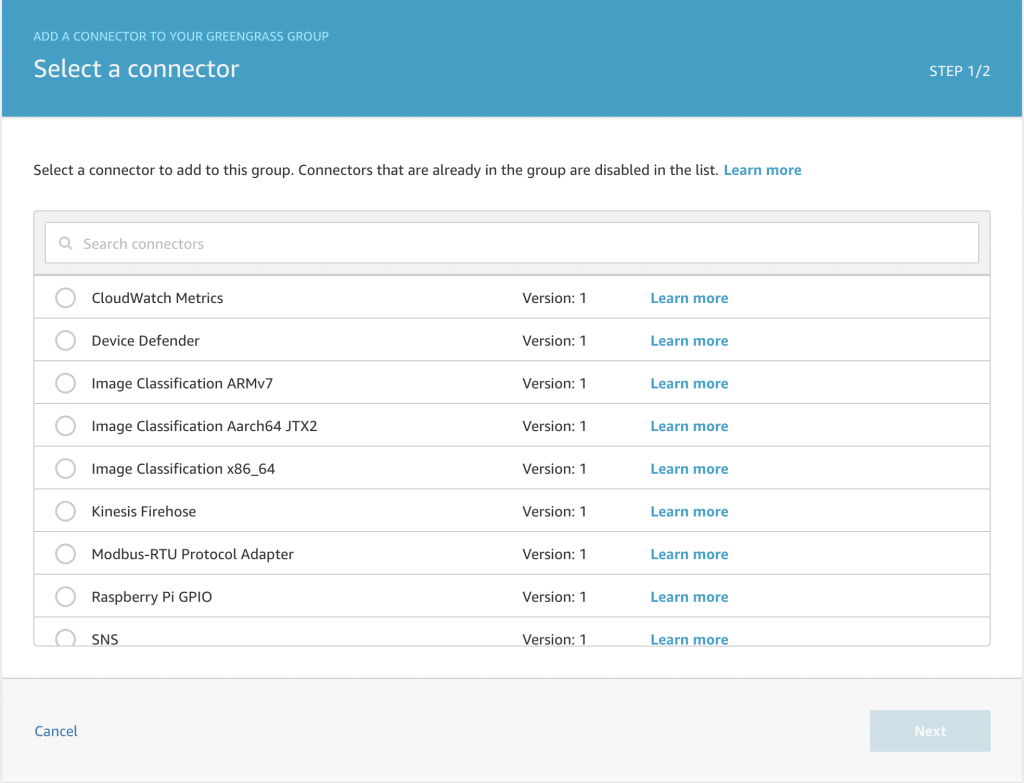Open Learn more for SNS connector
Screen dimensions: 1024x783
689,639
